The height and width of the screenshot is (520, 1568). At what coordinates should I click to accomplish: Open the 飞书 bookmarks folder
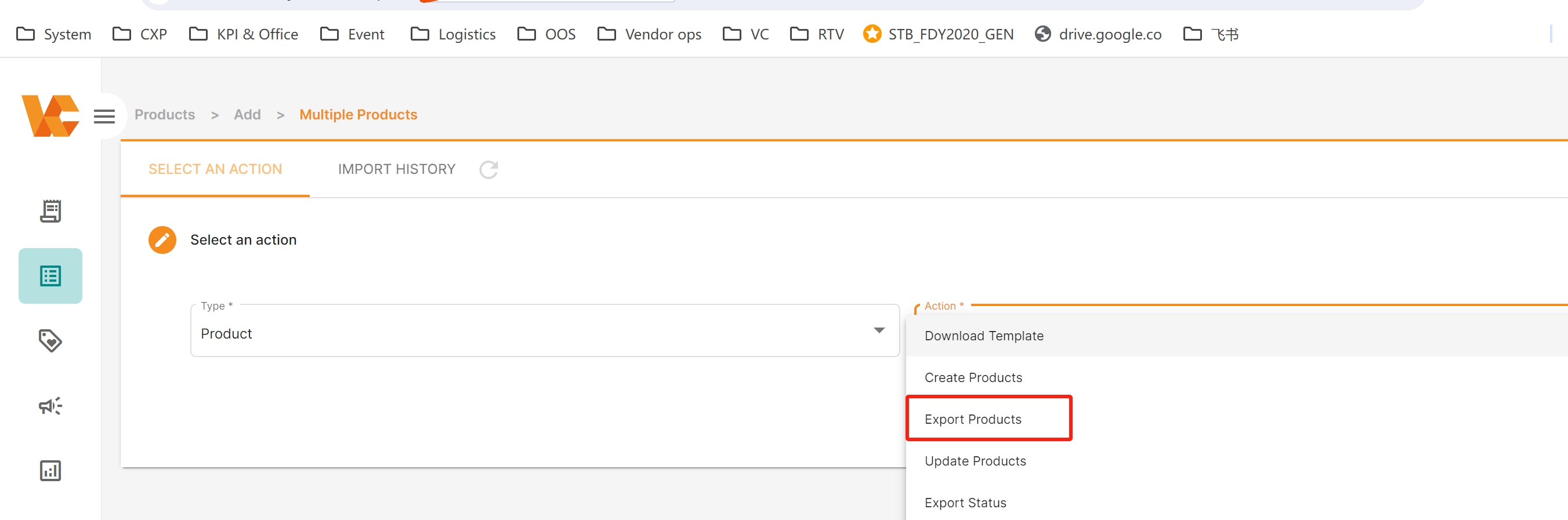click(x=1211, y=34)
